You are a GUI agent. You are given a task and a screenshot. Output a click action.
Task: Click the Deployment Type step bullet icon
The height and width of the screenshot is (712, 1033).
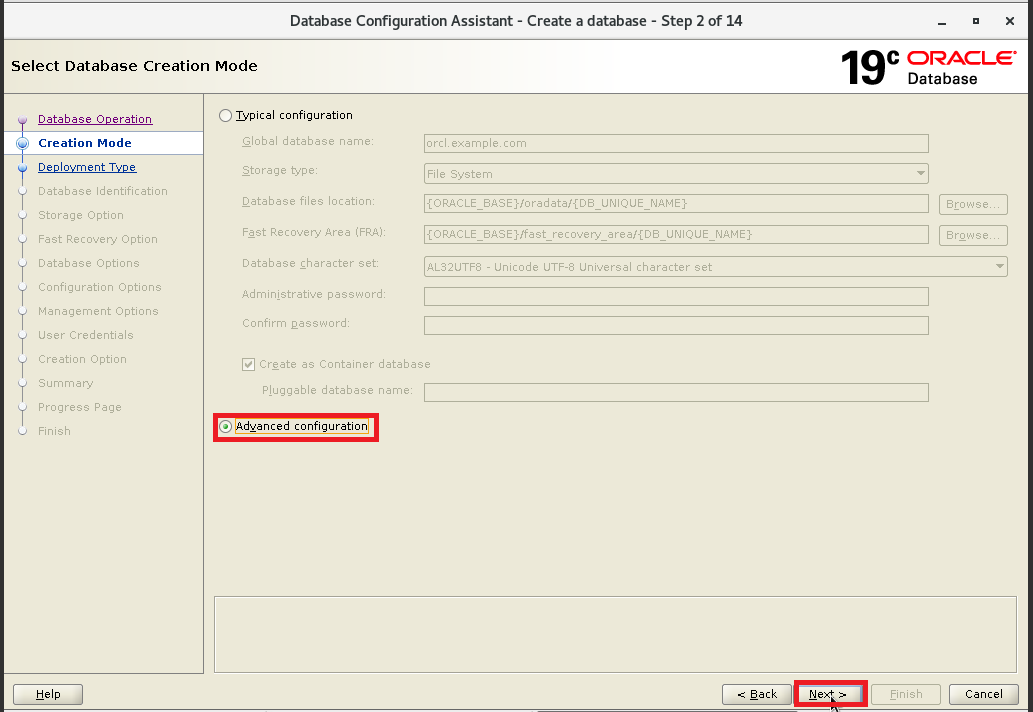[x=22, y=168]
